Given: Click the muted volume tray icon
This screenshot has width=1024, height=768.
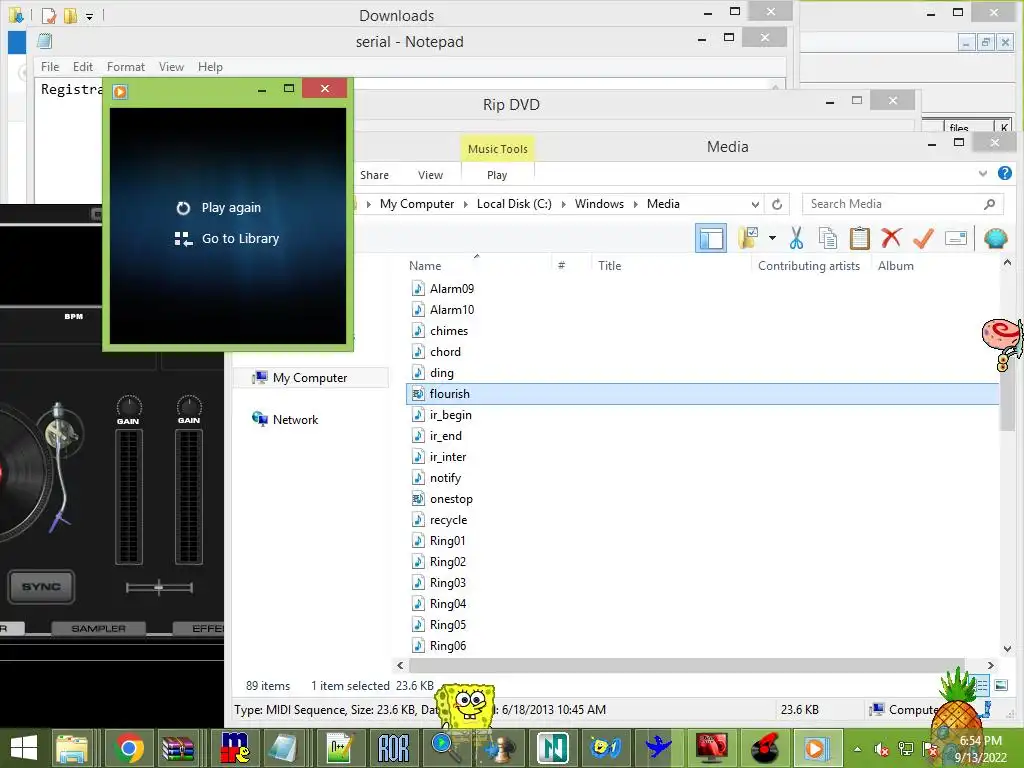Looking at the screenshot, I should pyautogui.click(x=881, y=749).
